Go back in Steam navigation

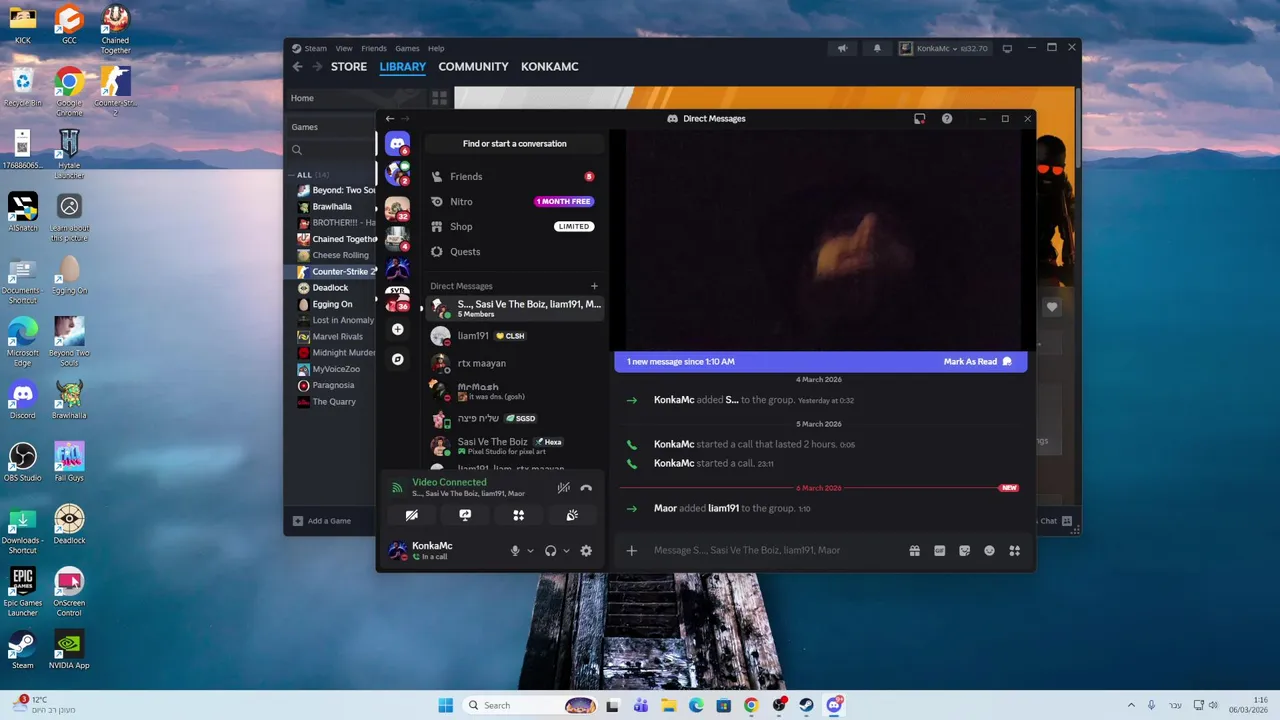(x=297, y=67)
